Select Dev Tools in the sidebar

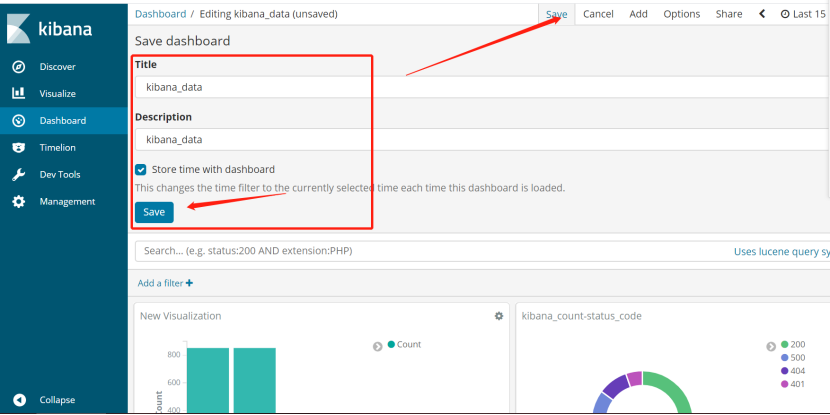pyautogui.click(x=60, y=175)
